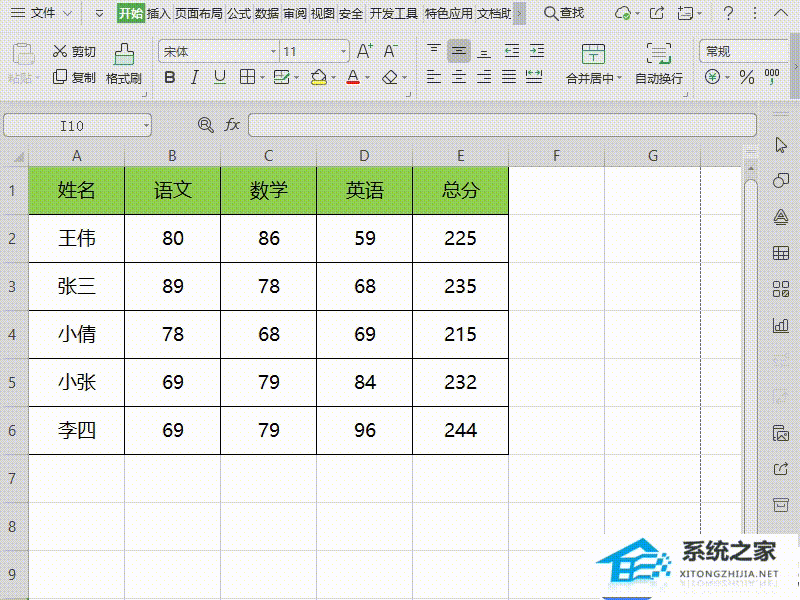Click the Cut (剪切) icon
800x600 pixels.
click(59, 52)
